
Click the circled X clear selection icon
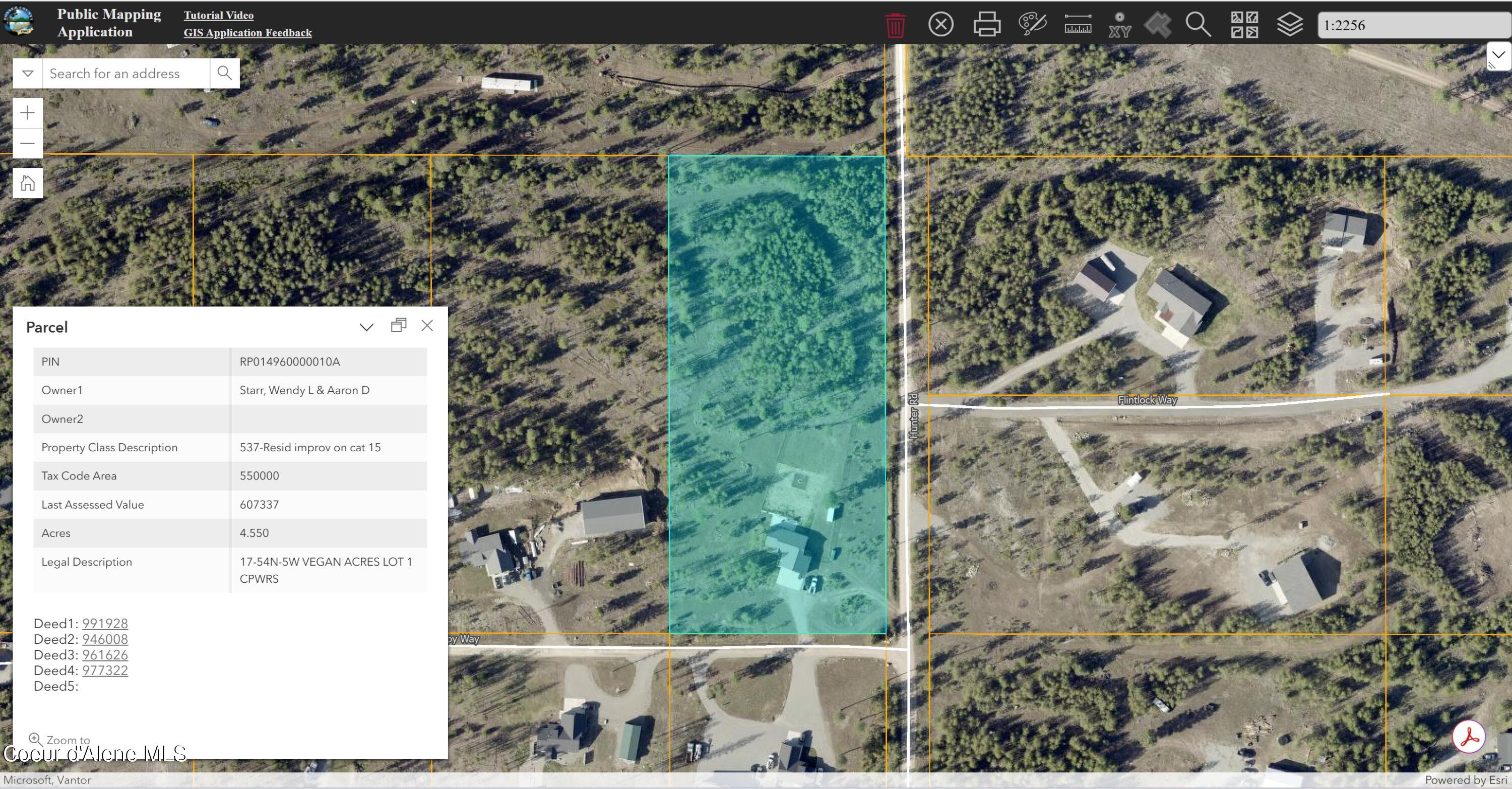941,25
